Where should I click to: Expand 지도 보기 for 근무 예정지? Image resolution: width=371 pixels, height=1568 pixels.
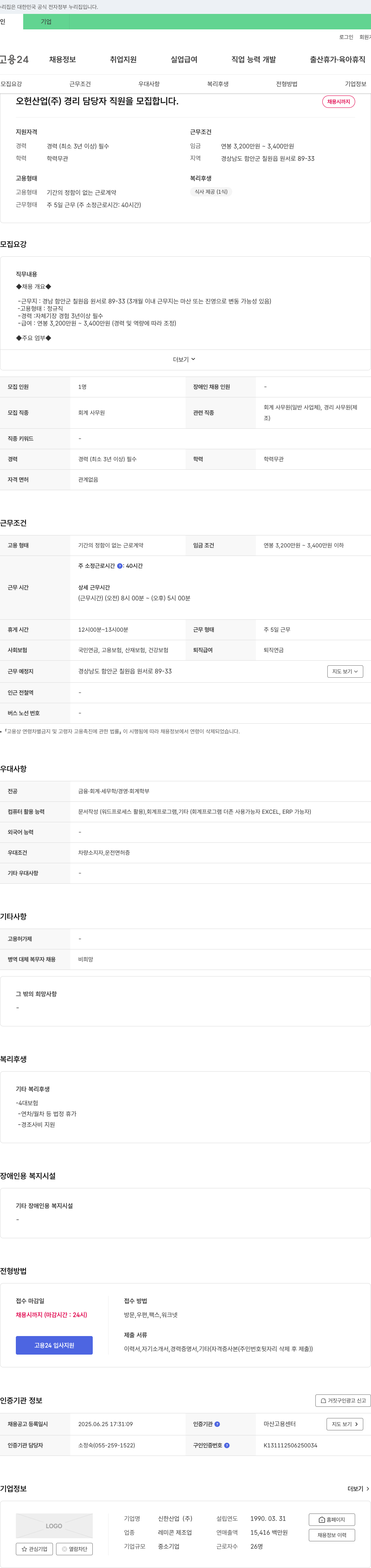point(345,672)
